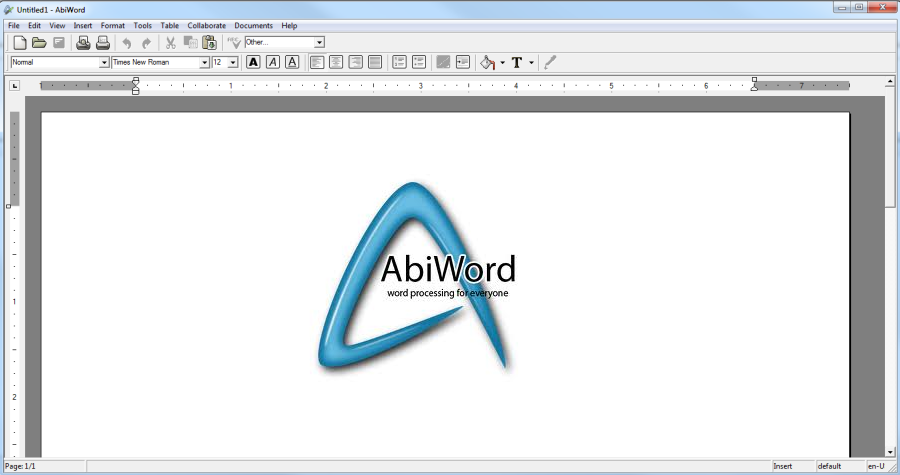Toggle bold text formatting
Screen dimensions: 900x475
click(x=253, y=62)
